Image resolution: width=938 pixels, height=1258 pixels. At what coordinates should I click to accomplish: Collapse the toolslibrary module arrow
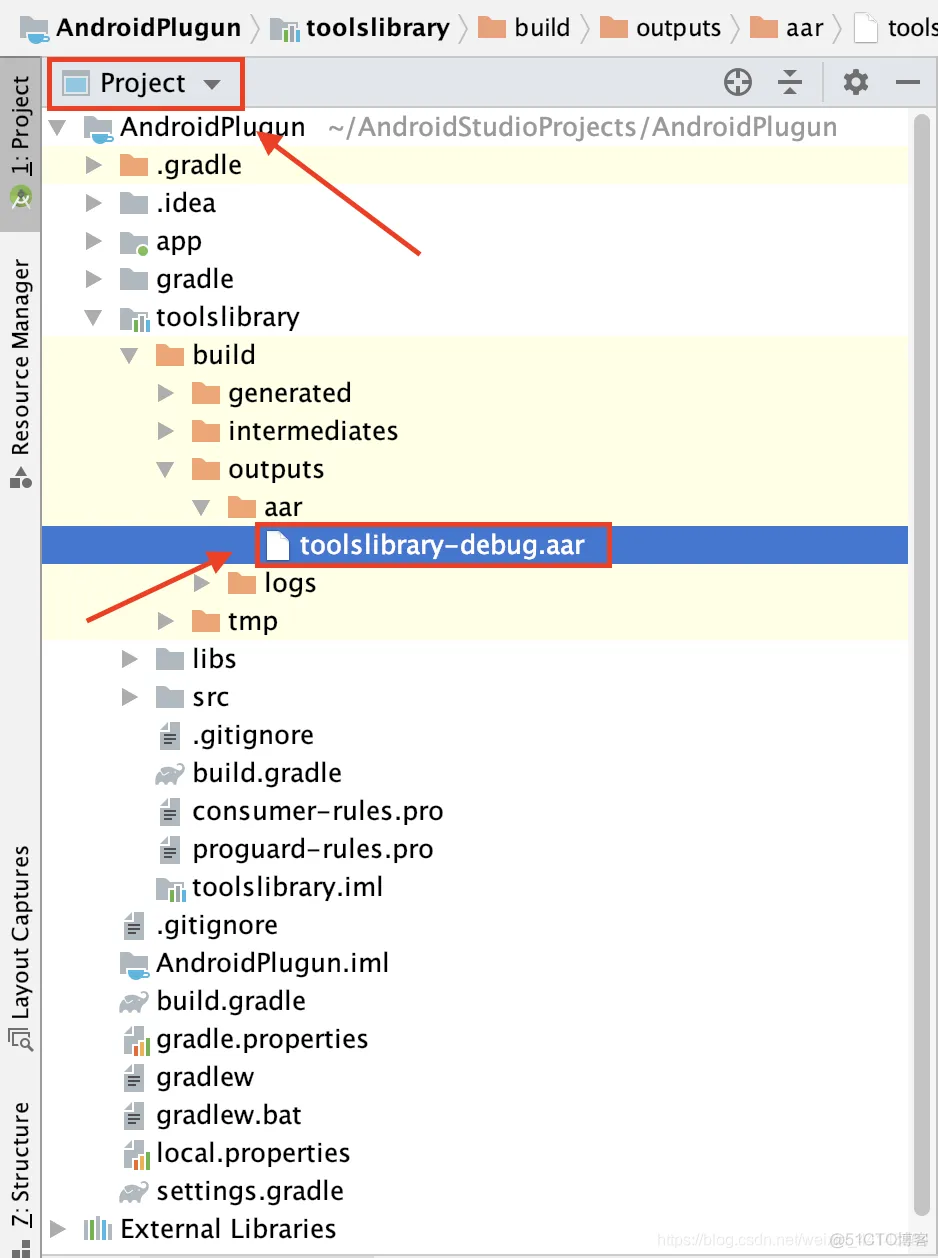[x=94, y=318]
